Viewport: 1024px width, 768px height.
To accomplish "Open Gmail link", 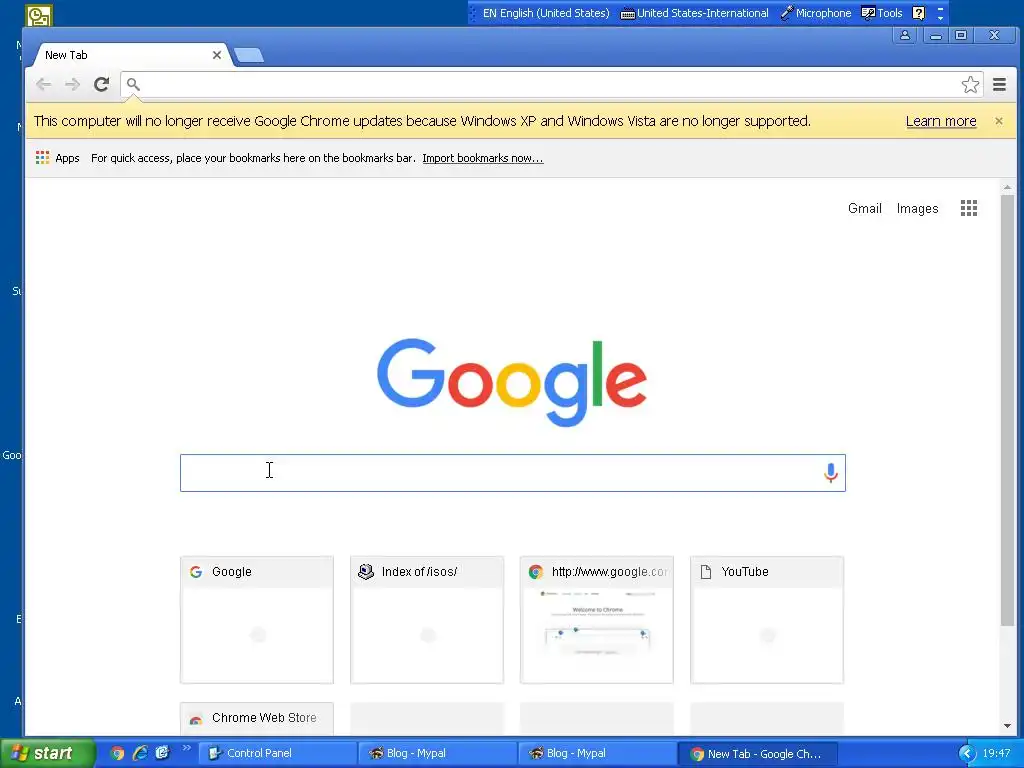I will [x=865, y=208].
